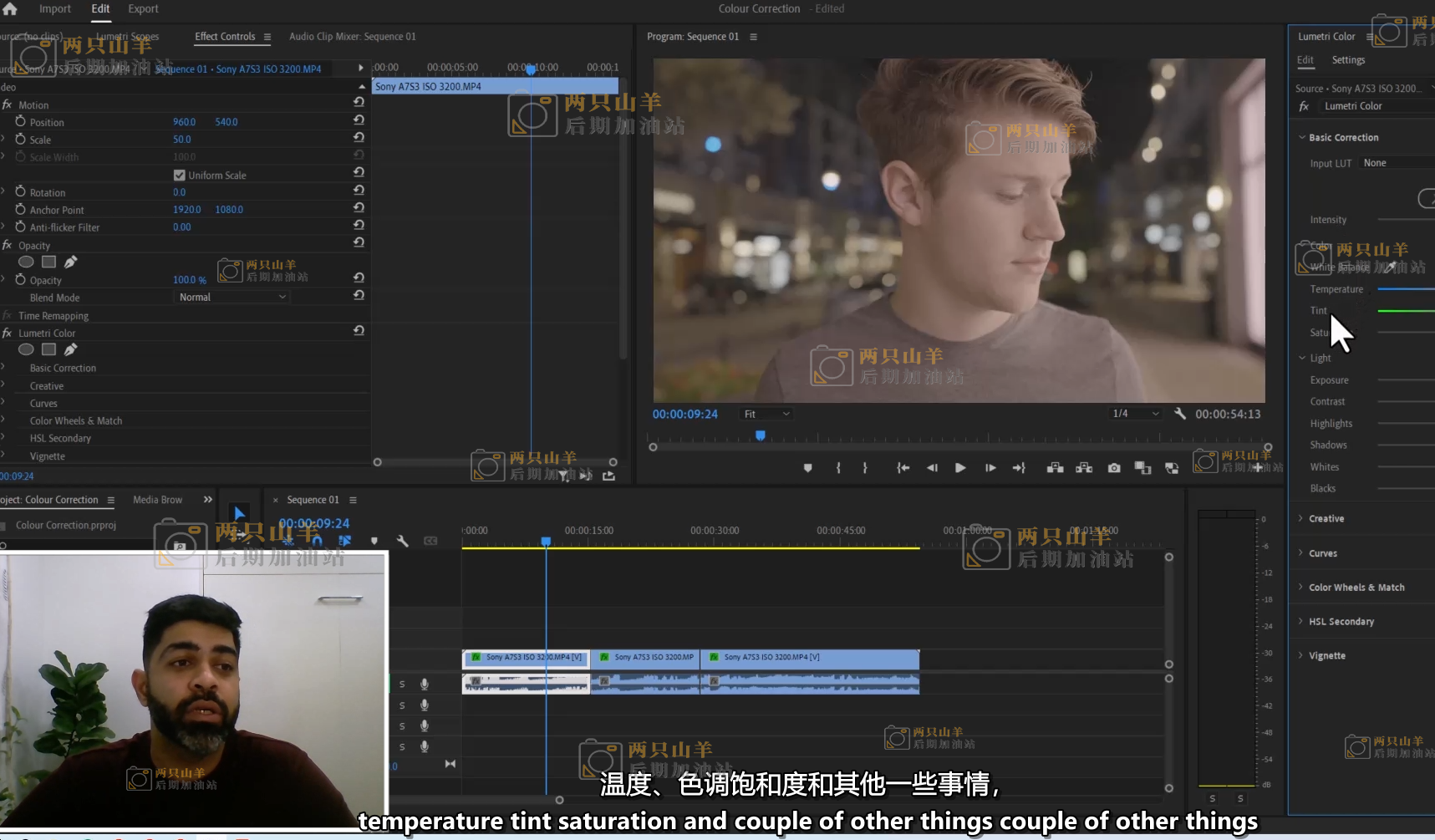Open the Blend Mode dropdown
The image size is (1435, 840).
point(232,298)
